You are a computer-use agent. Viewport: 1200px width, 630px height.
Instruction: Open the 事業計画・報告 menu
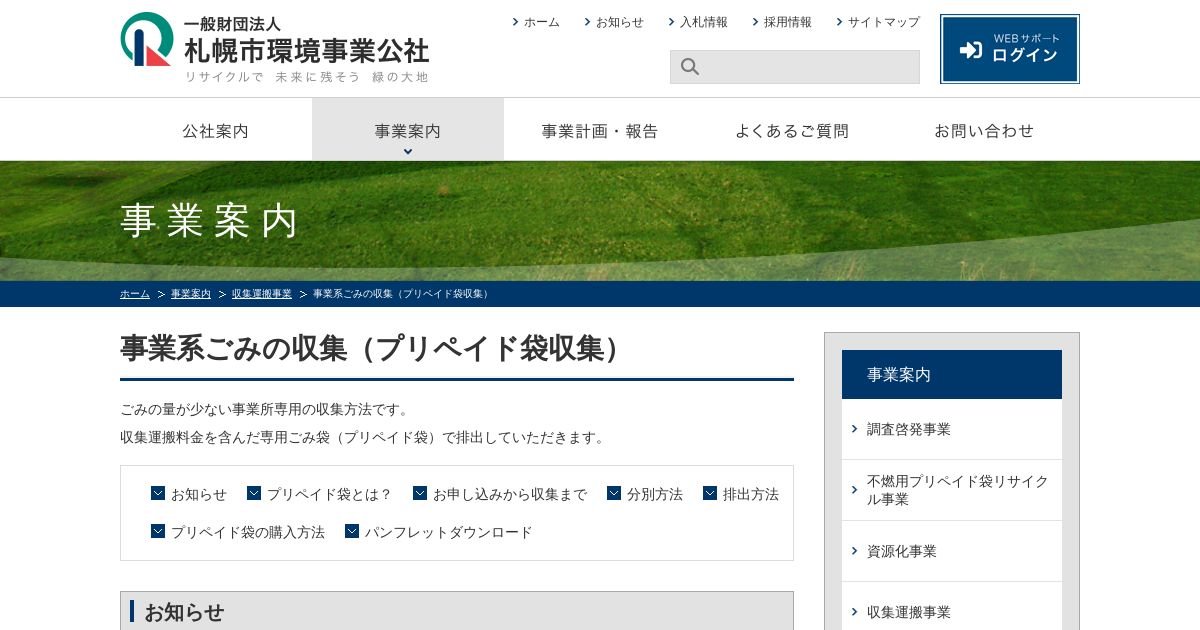[600, 130]
